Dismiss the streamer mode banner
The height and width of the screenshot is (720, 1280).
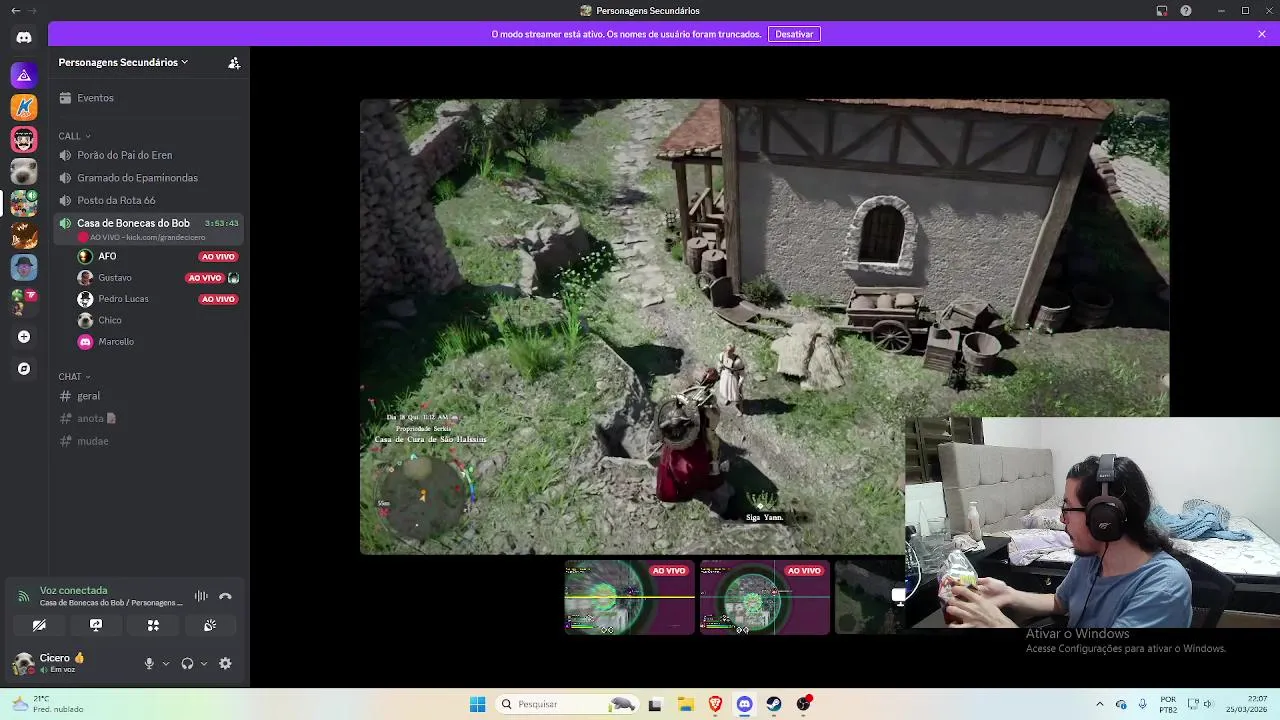1262,34
